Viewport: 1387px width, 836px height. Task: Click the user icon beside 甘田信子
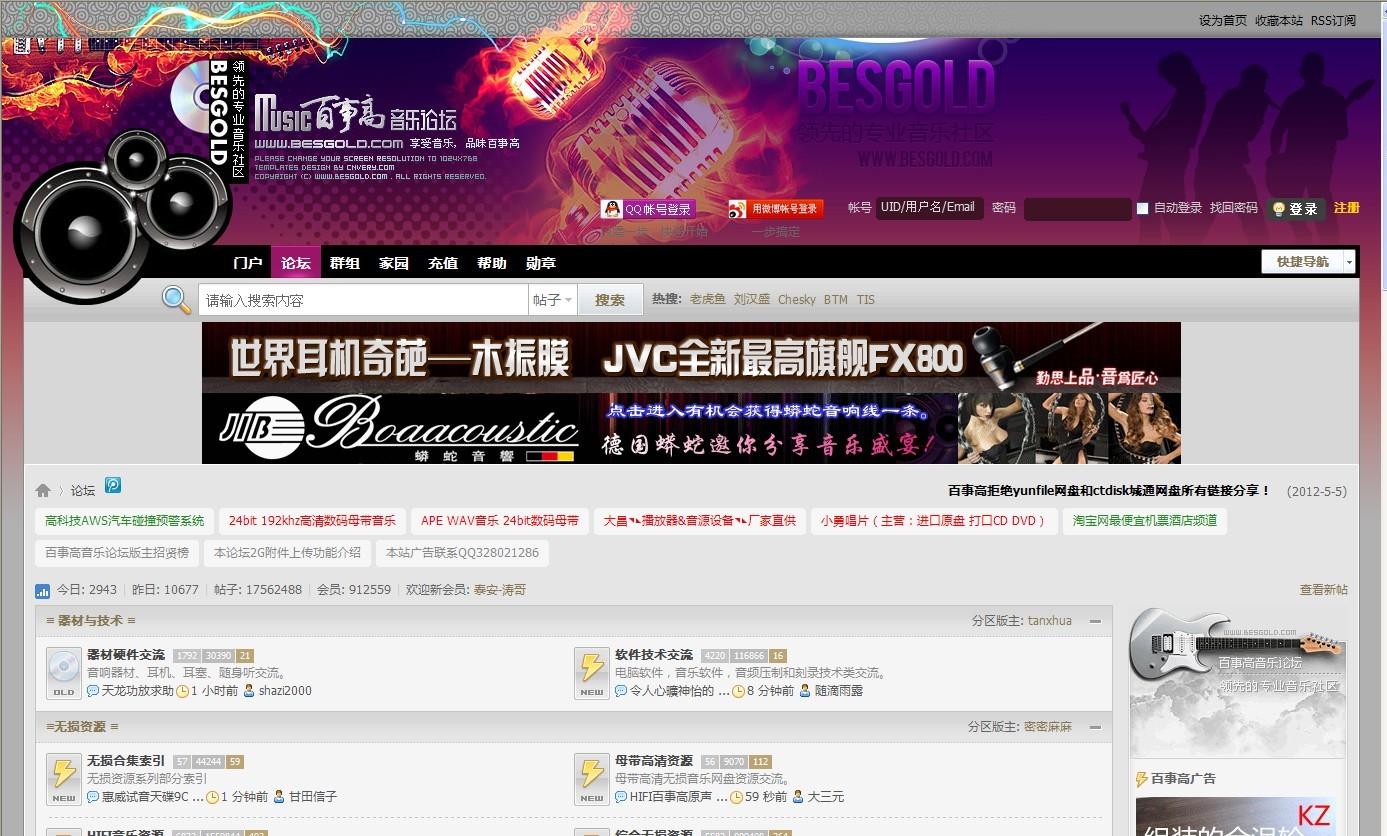pos(280,797)
